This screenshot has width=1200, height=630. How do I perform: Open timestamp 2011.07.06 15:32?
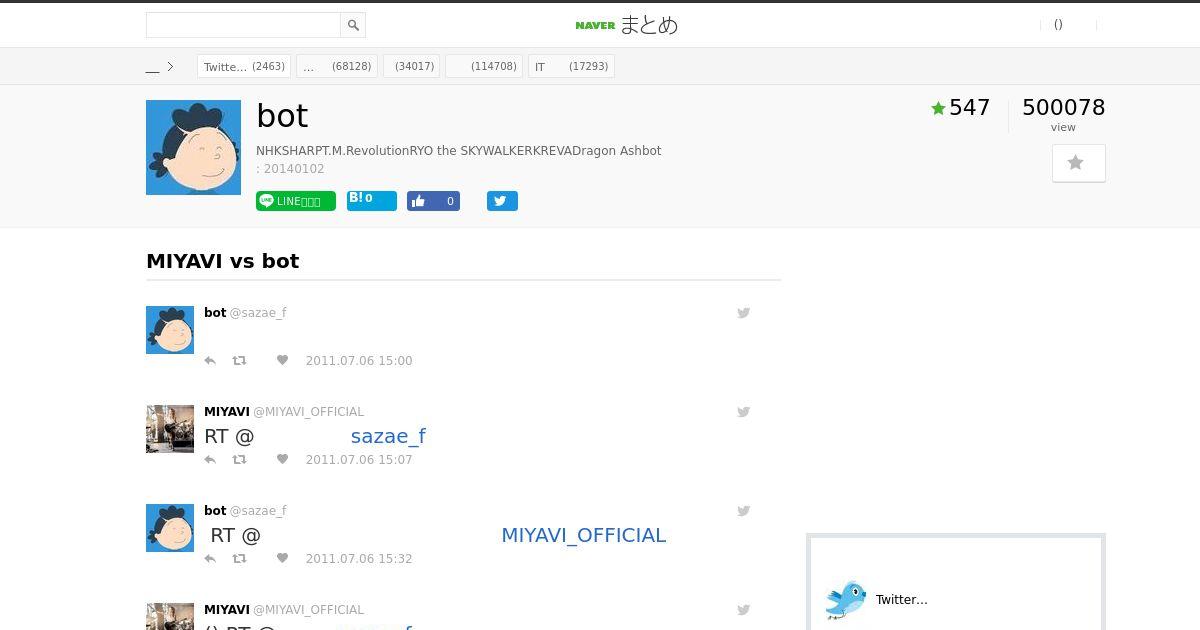[x=359, y=559]
